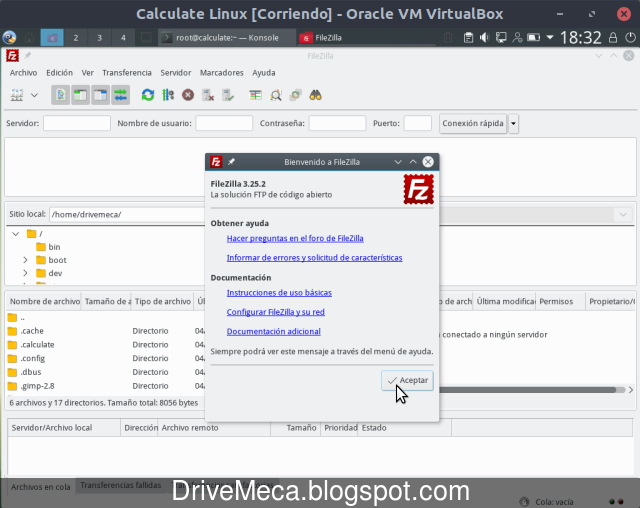The image size is (640, 508).
Task: Reconnect to last server icon
Action: [x=228, y=95]
